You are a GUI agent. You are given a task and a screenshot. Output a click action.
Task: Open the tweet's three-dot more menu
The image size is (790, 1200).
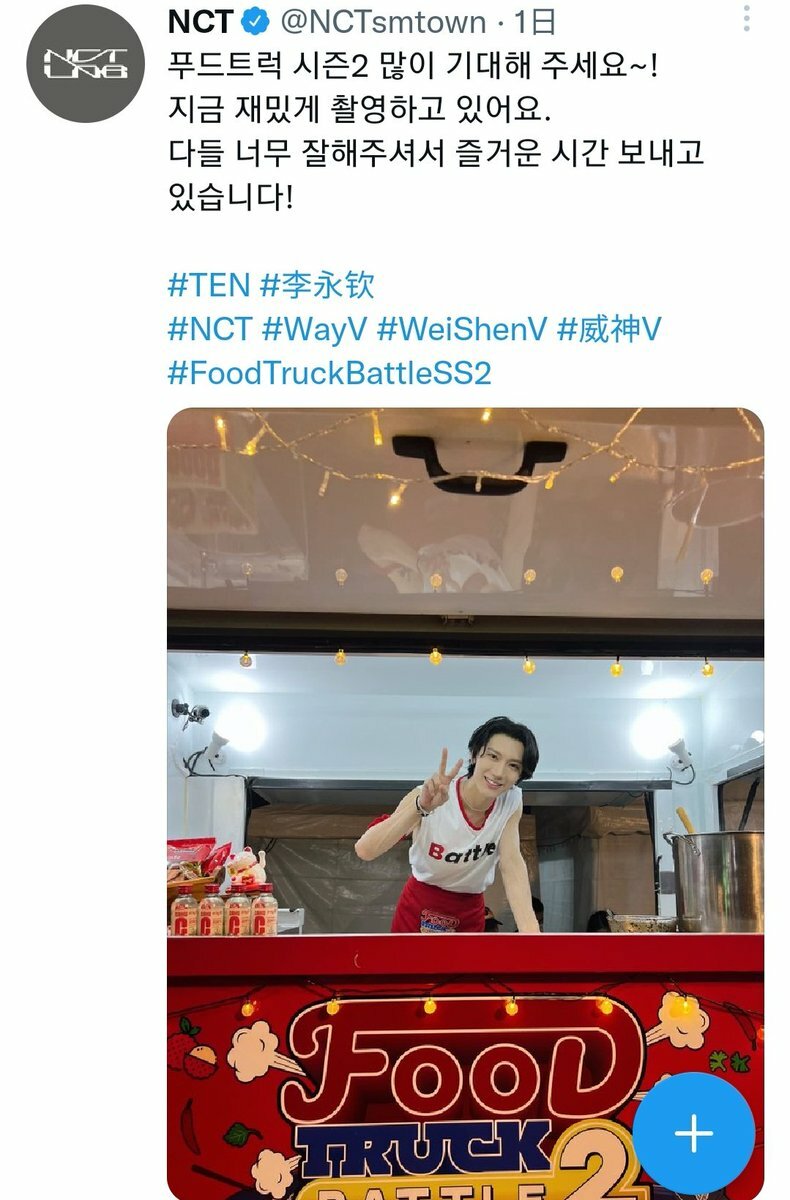pyautogui.click(x=746, y=19)
